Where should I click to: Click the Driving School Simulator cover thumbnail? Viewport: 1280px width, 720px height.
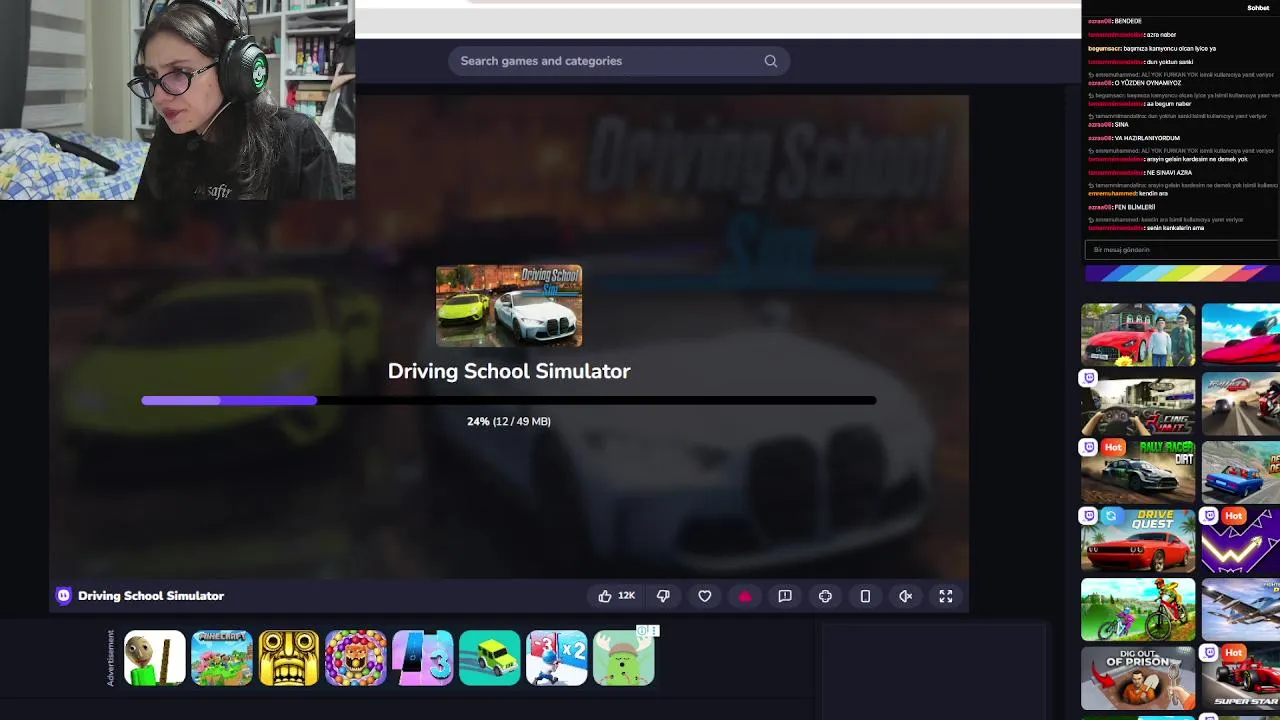[x=509, y=306]
